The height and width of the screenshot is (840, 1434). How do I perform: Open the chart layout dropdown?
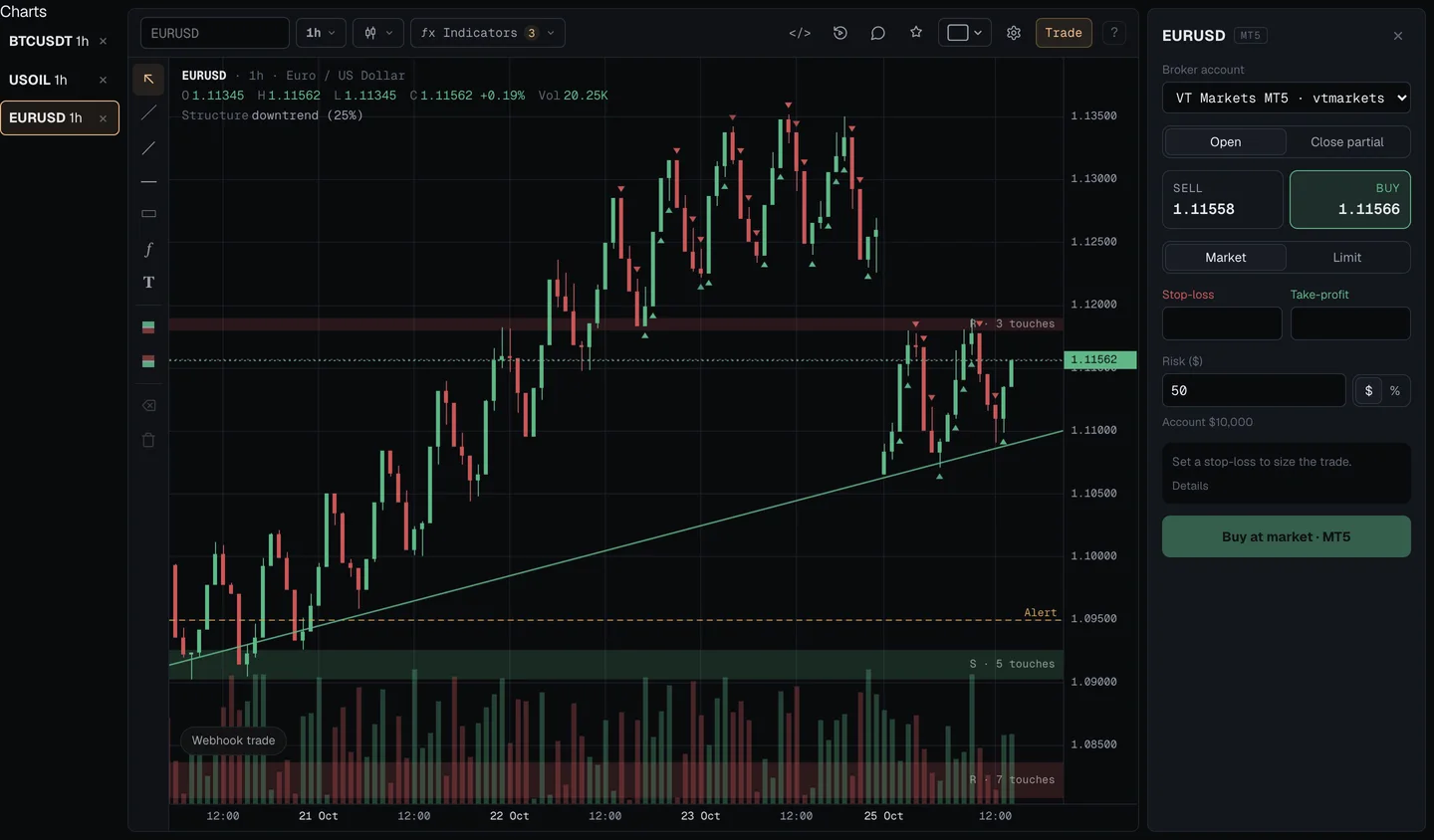coord(964,33)
